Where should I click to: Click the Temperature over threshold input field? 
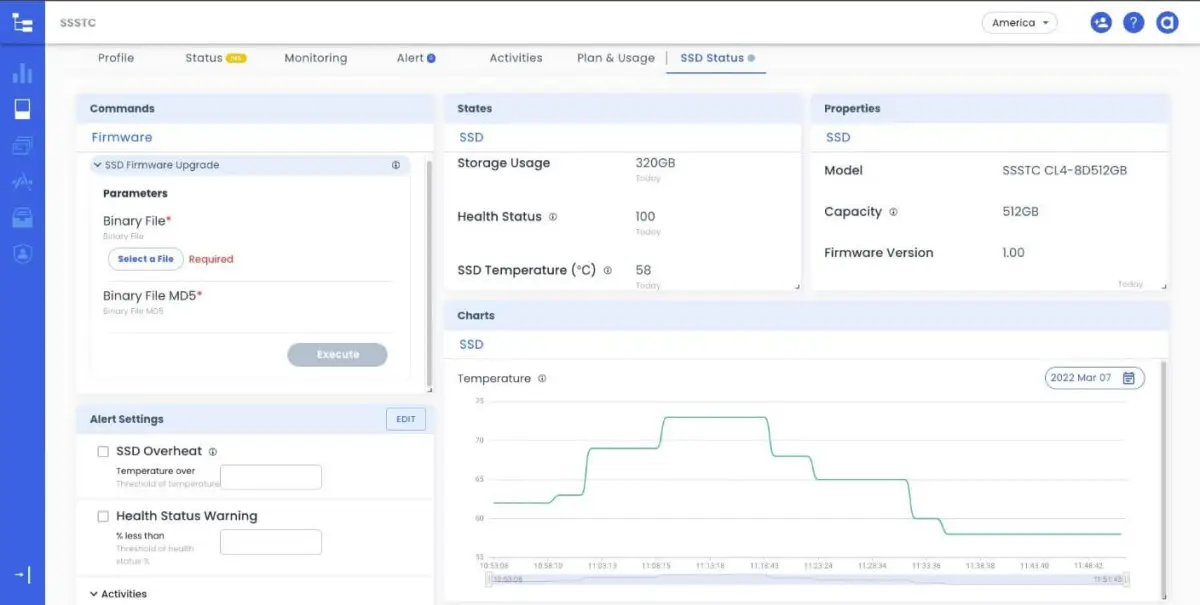tap(271, 478)
